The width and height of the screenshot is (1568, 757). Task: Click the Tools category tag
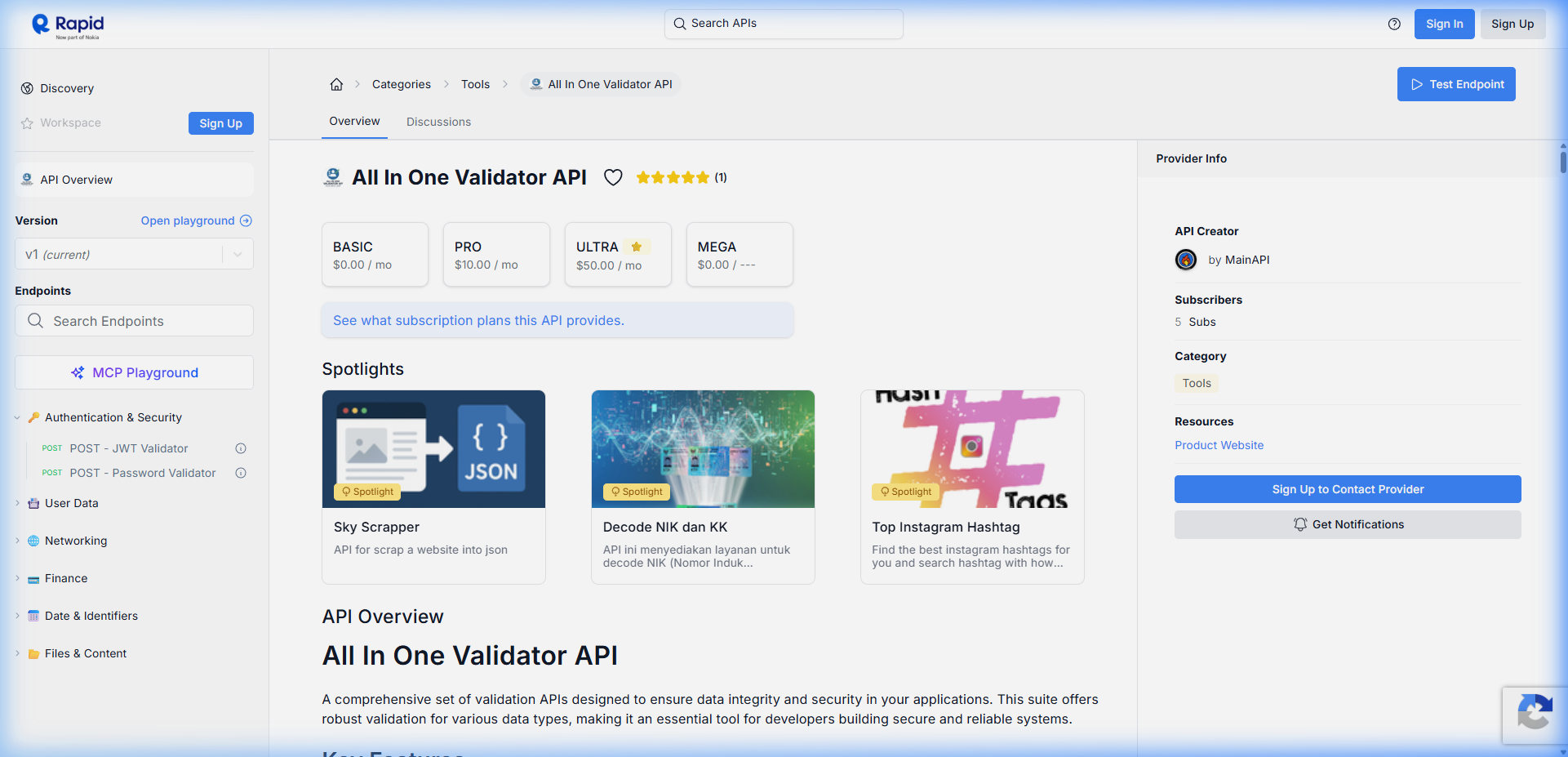tap(1197, 383)
